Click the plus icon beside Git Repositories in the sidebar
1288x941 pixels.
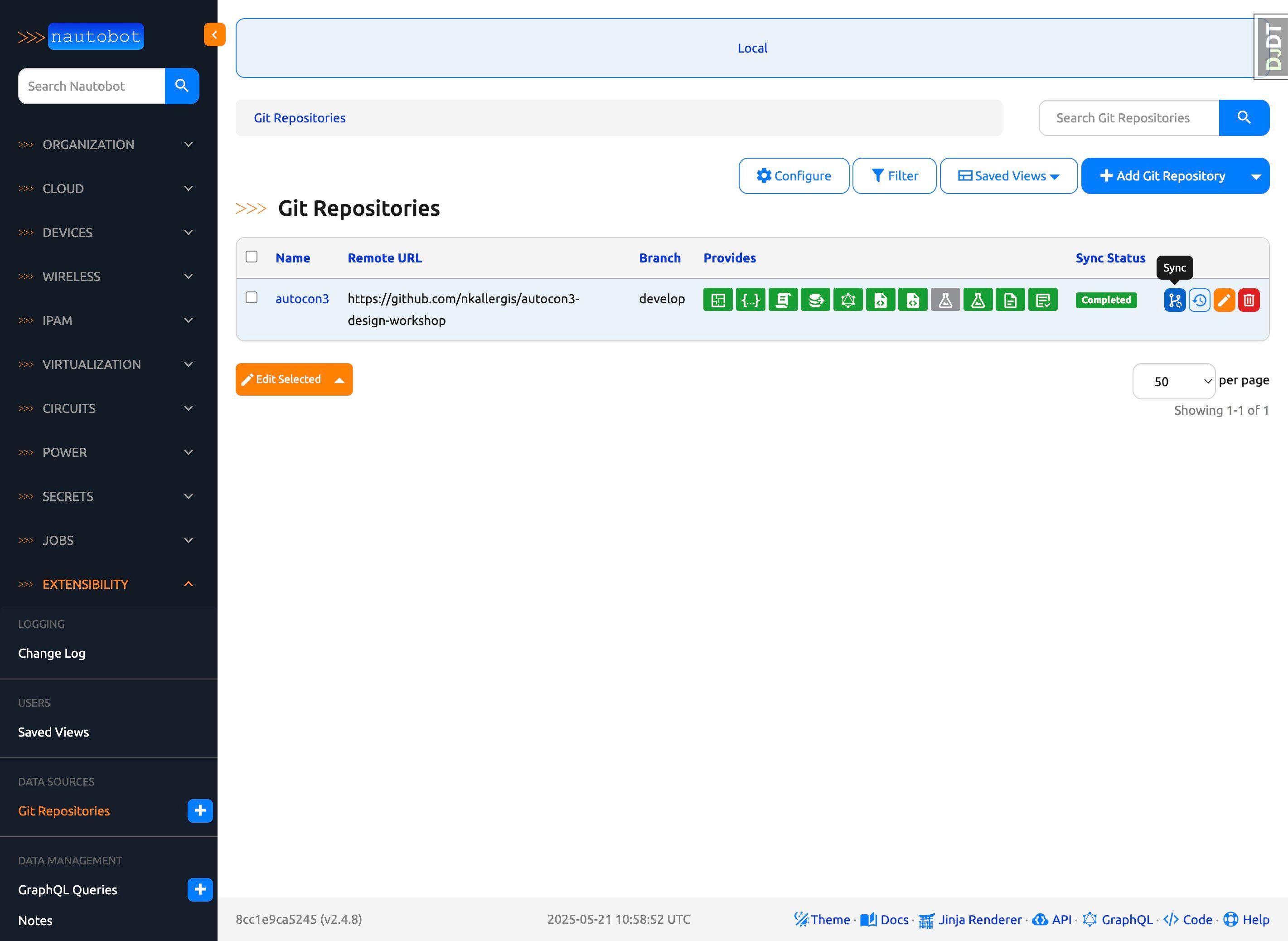(200, 810)
